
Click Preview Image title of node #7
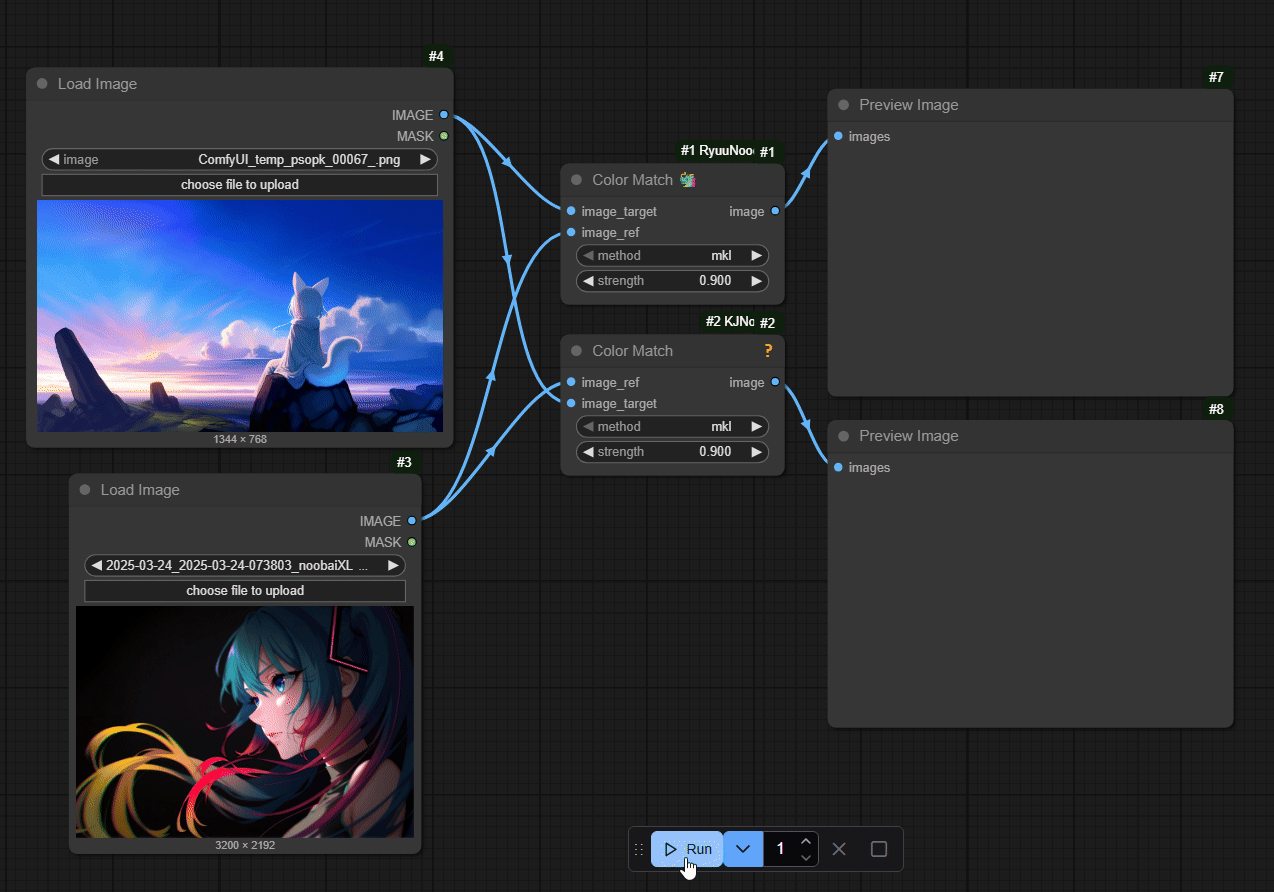point(909,105)
